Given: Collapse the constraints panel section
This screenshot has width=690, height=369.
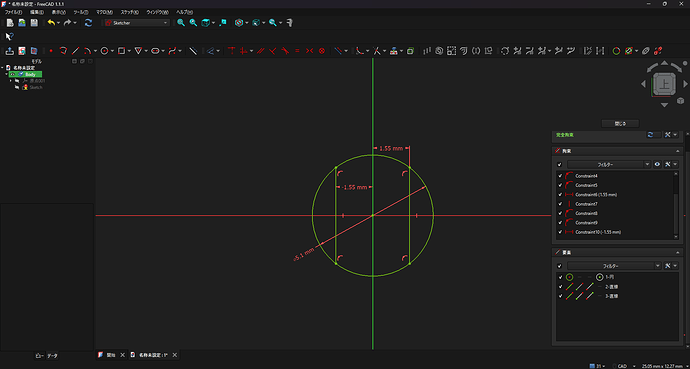Looking at the screenshot, I should coord(678,151).
